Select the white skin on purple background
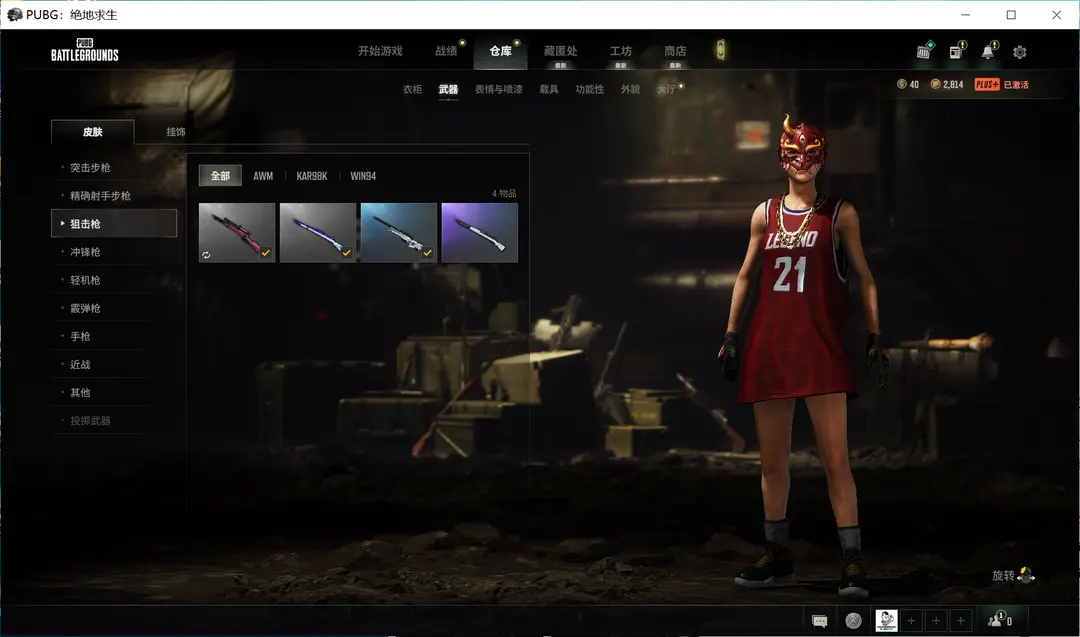 (479, 232)
